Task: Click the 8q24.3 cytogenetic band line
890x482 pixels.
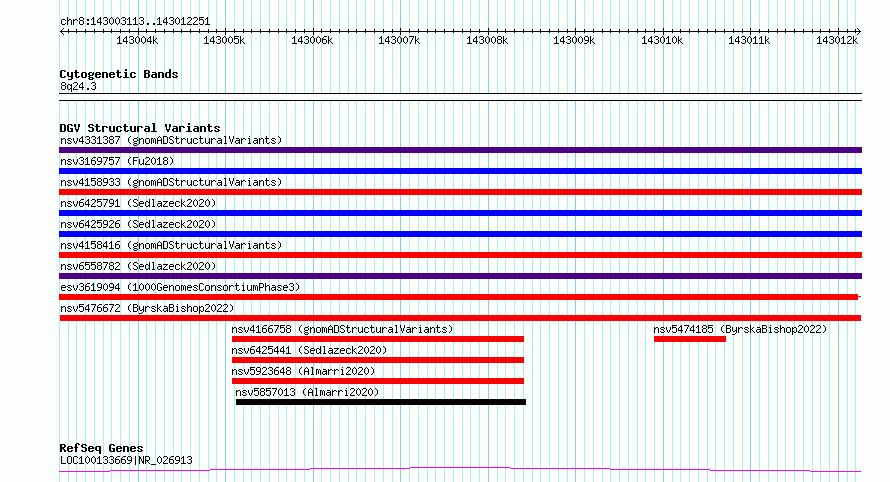Action: pyautogui.click(x=460, y=97)
